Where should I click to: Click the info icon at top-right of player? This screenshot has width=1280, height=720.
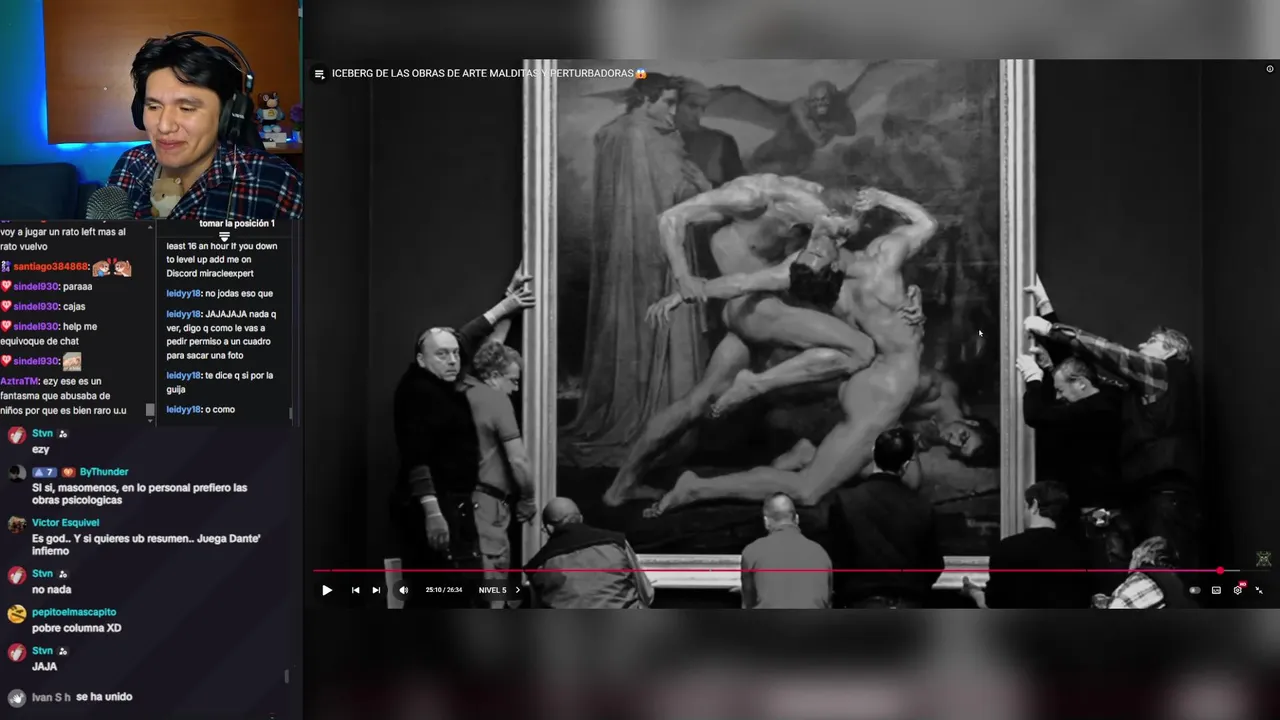[1270, 69]
